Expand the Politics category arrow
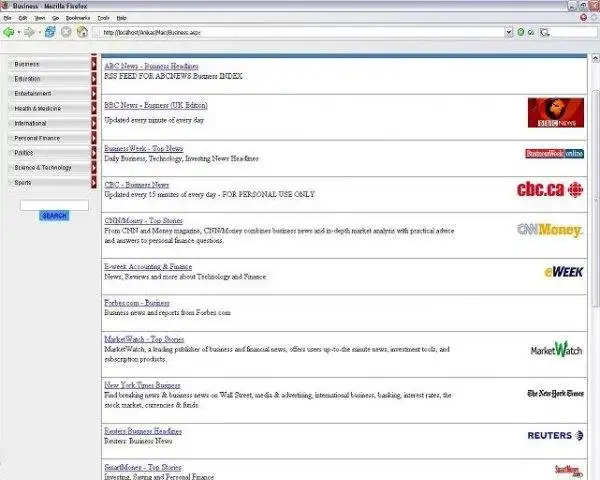Image resolution: width=600 pixels, height=480 pixels. [94, 153]
